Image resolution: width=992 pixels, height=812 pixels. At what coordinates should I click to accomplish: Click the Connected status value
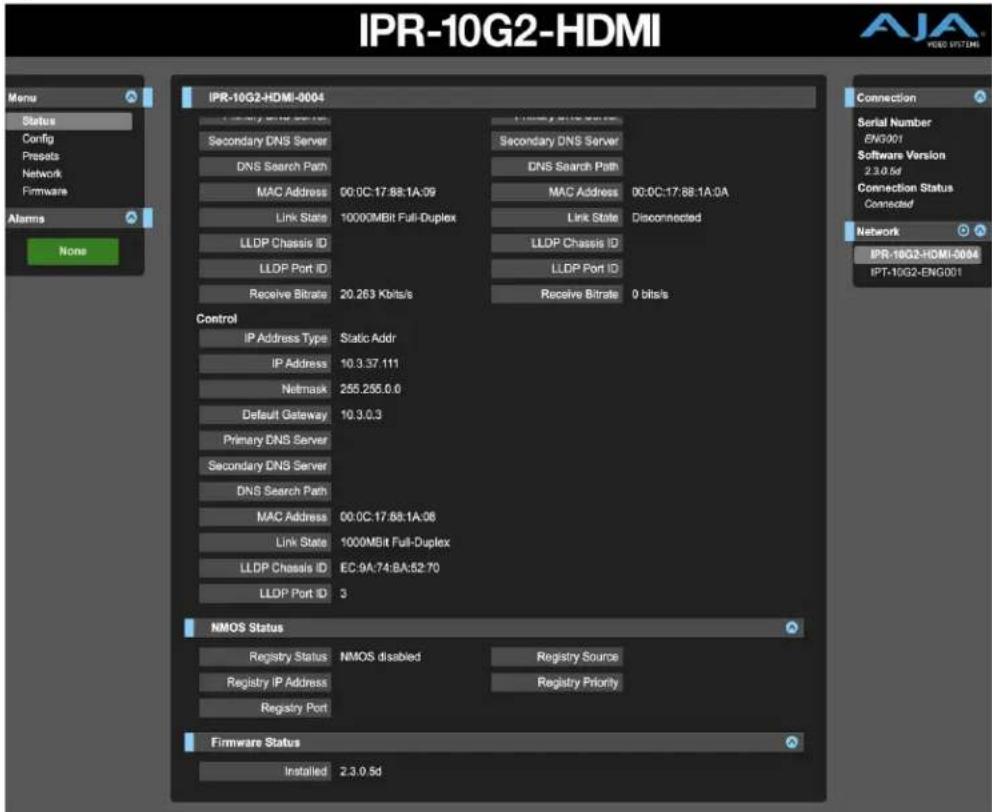click(888, 204)
